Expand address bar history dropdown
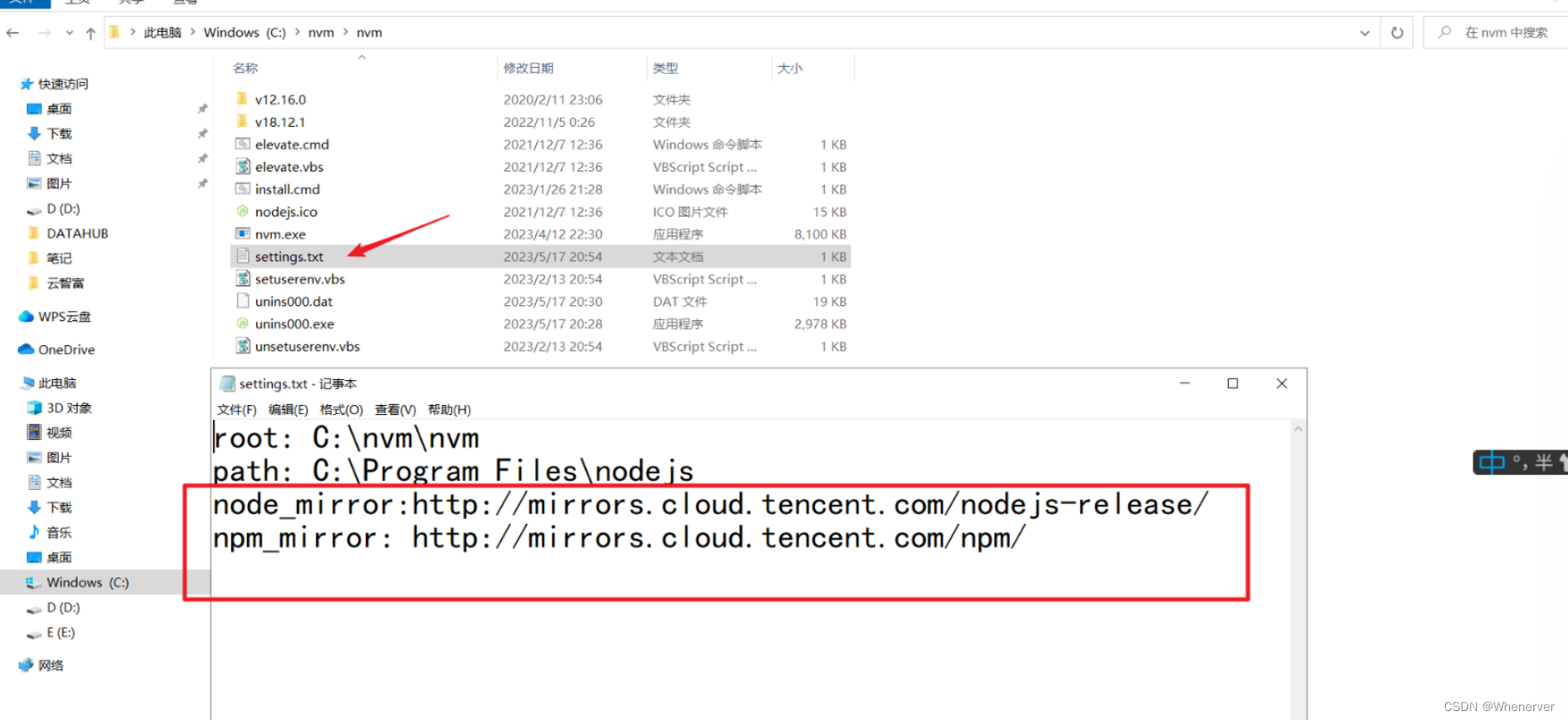This screenshot has width=1568, height=720. click(x=1365, y=33)
